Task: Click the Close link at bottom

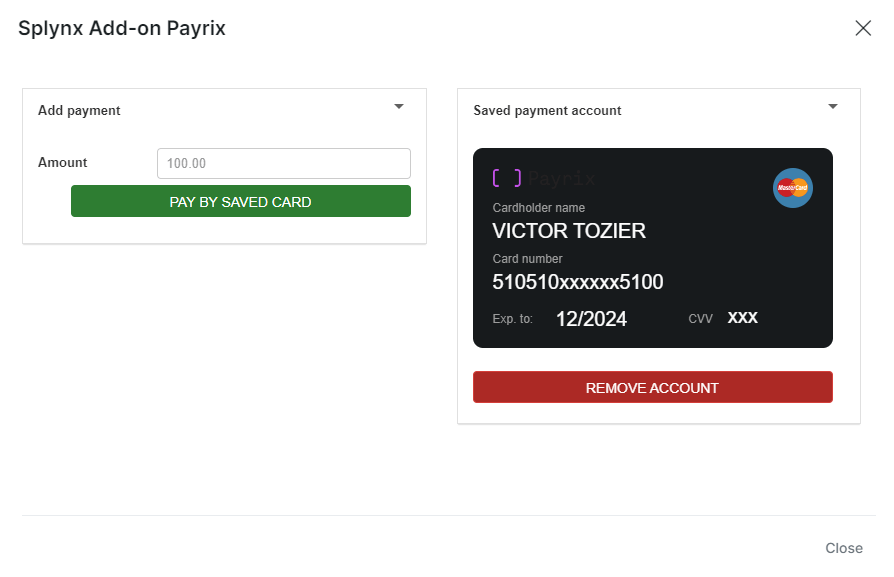Action: pyautogui.click(x=844, y=548)
